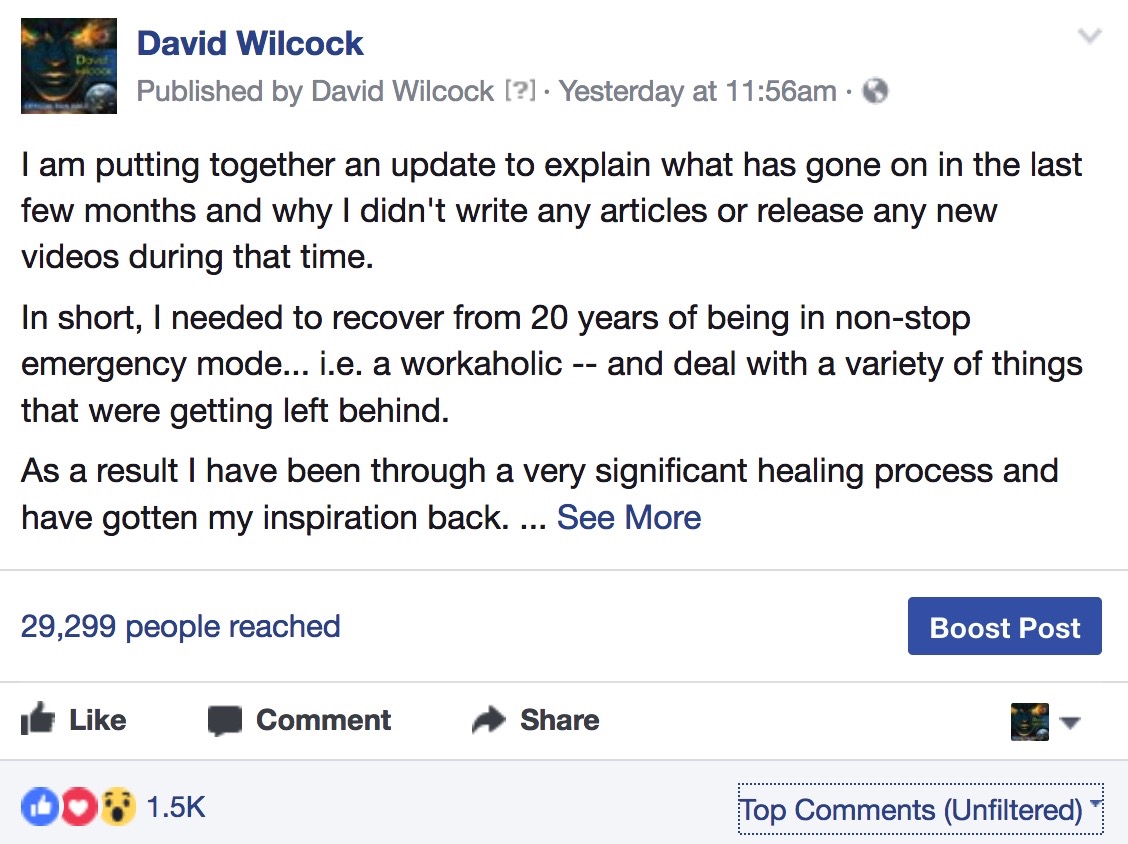Open the Top Comments (Unfiltered) dropdown

(x=920, y=809)
